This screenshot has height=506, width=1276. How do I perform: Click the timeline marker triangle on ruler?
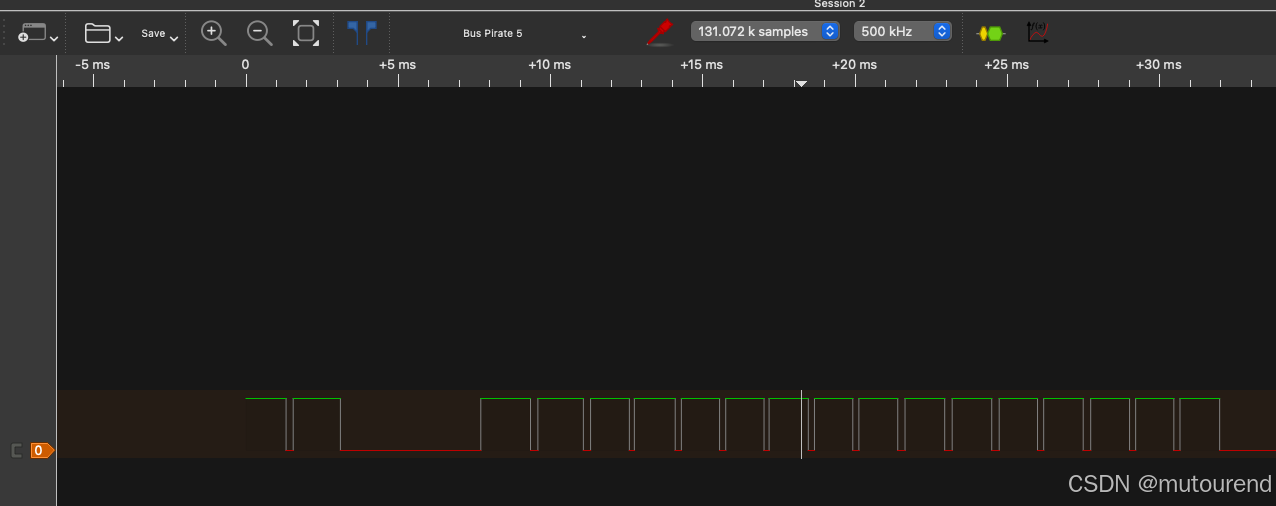click(x=801, y=84)
